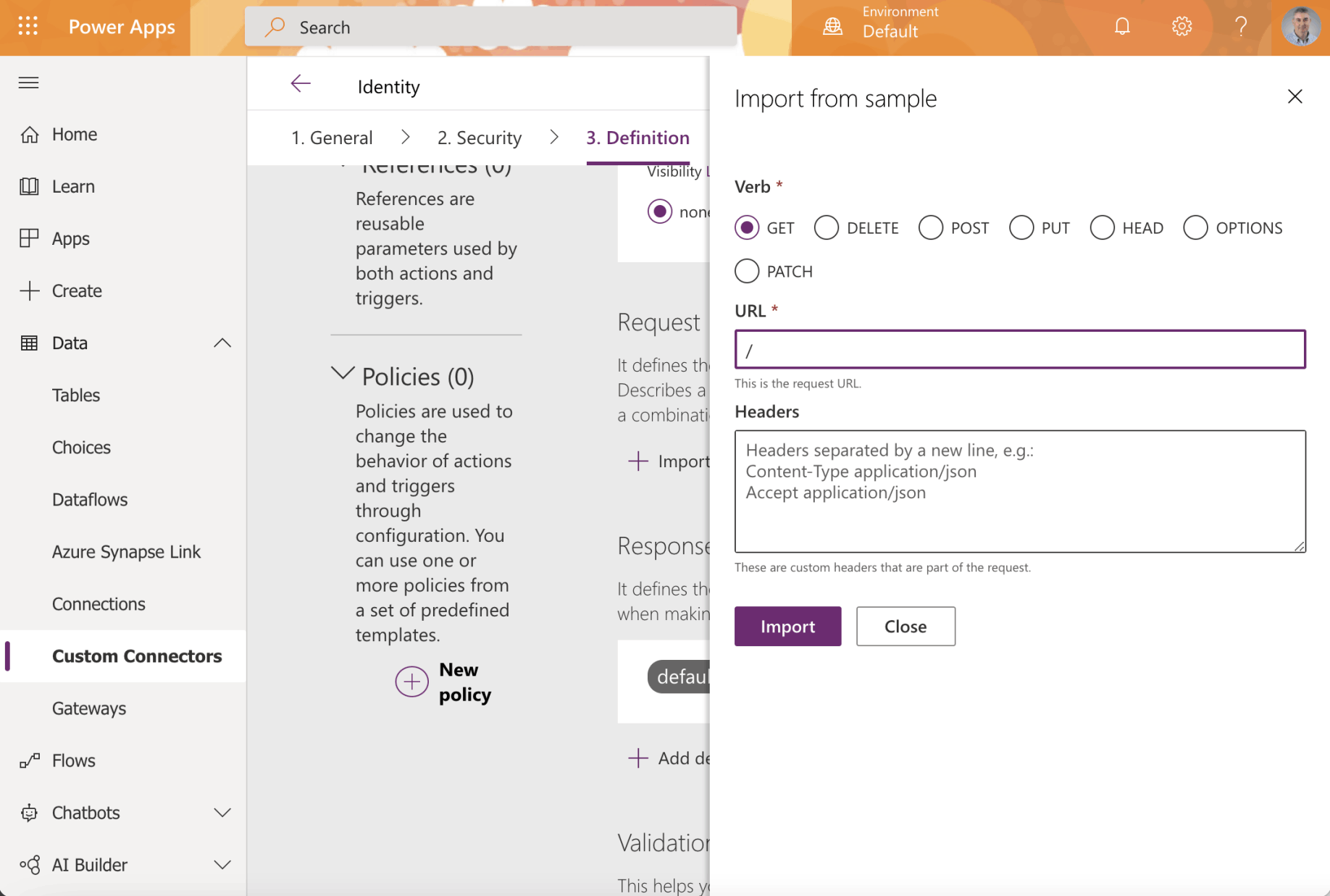Open the app launcher waffle icon
The height and width of the screenshot is (896, 1330).
tap(28, 27)
